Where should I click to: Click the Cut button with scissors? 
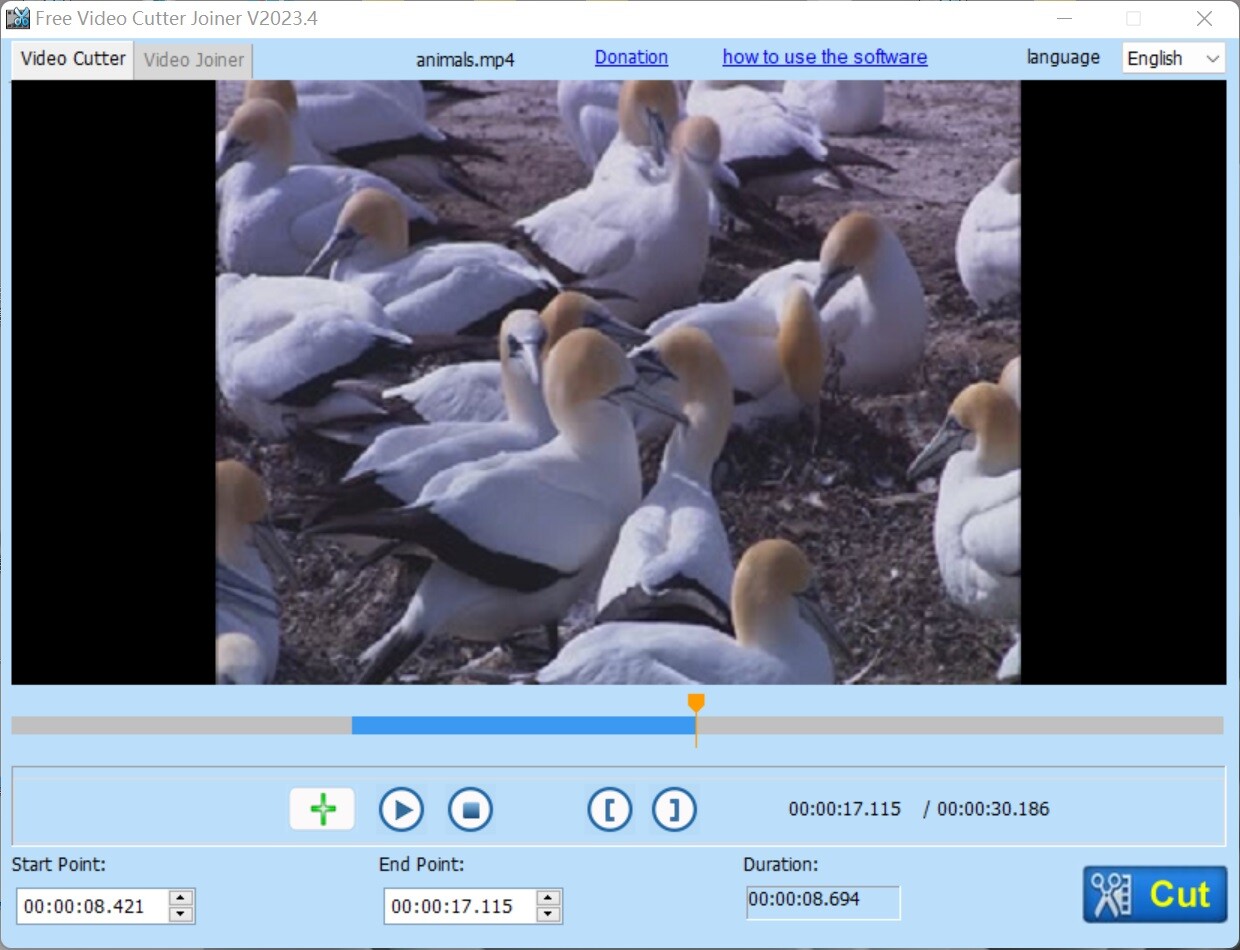(1154, 894)
